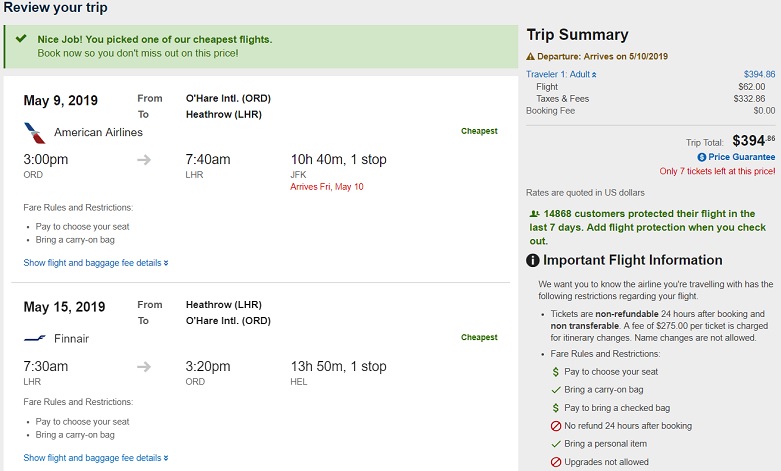781x471 pixels.
Task: Click the JFK stop label on outbound flight
Action: tap(298, 174)
